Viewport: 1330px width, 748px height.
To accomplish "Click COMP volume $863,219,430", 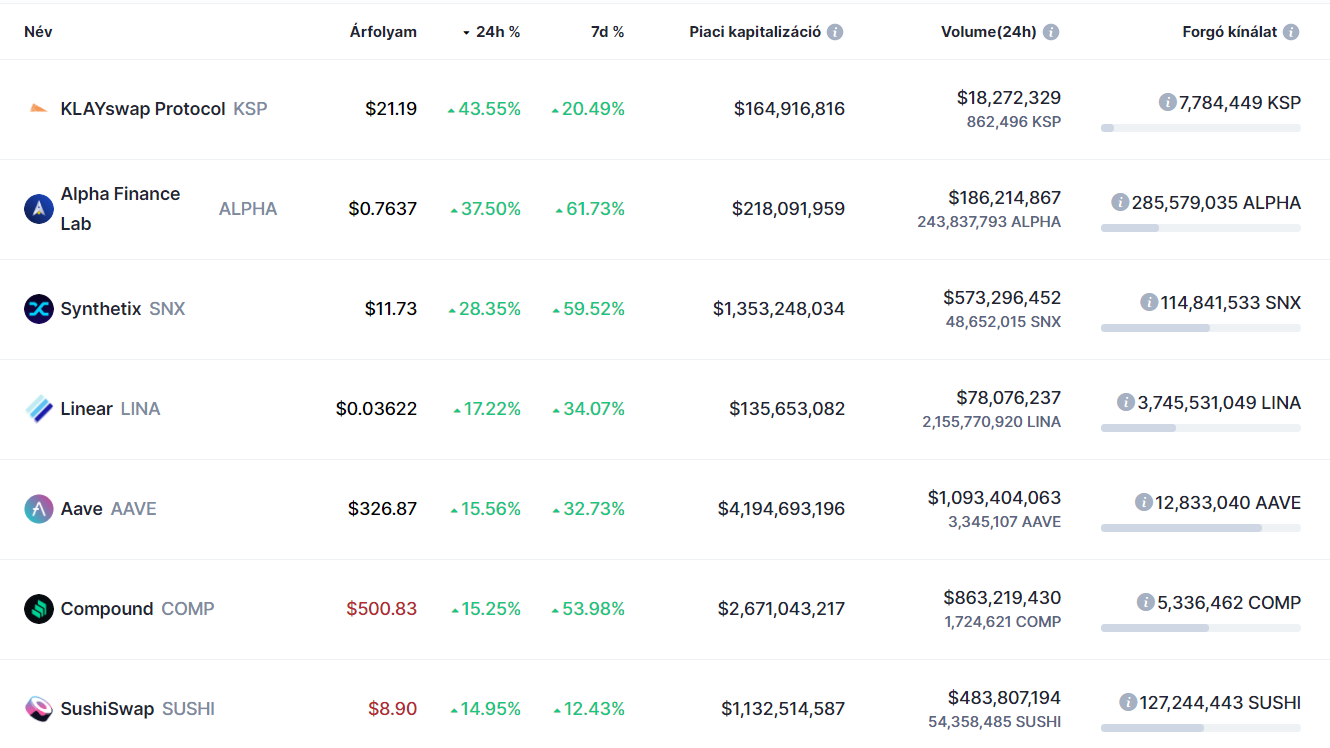I will [x=1002, y=598].
